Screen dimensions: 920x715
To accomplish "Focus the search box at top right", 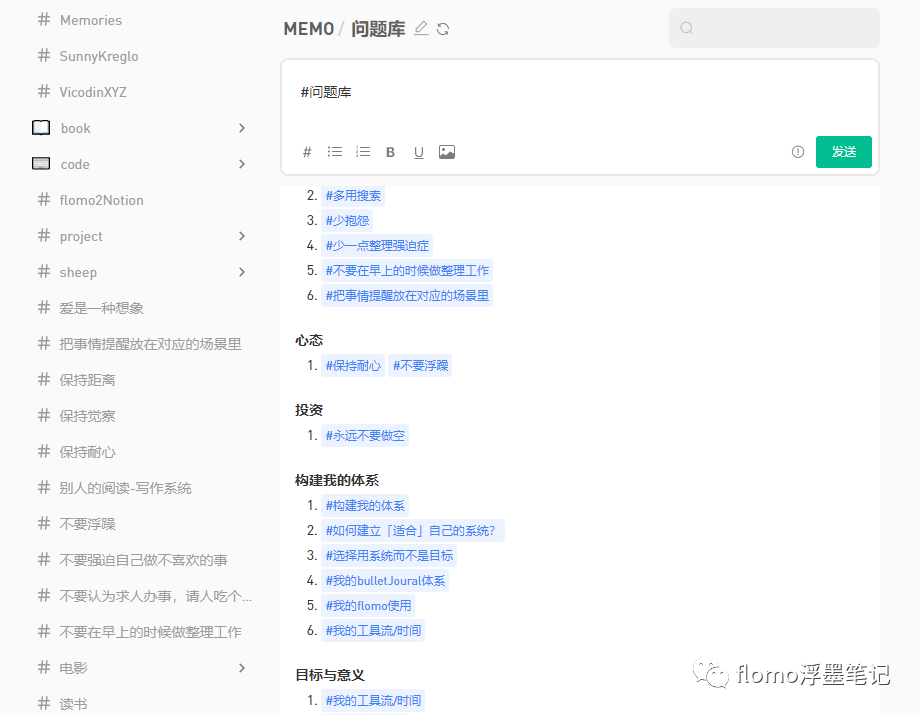I will pos(774,28).
